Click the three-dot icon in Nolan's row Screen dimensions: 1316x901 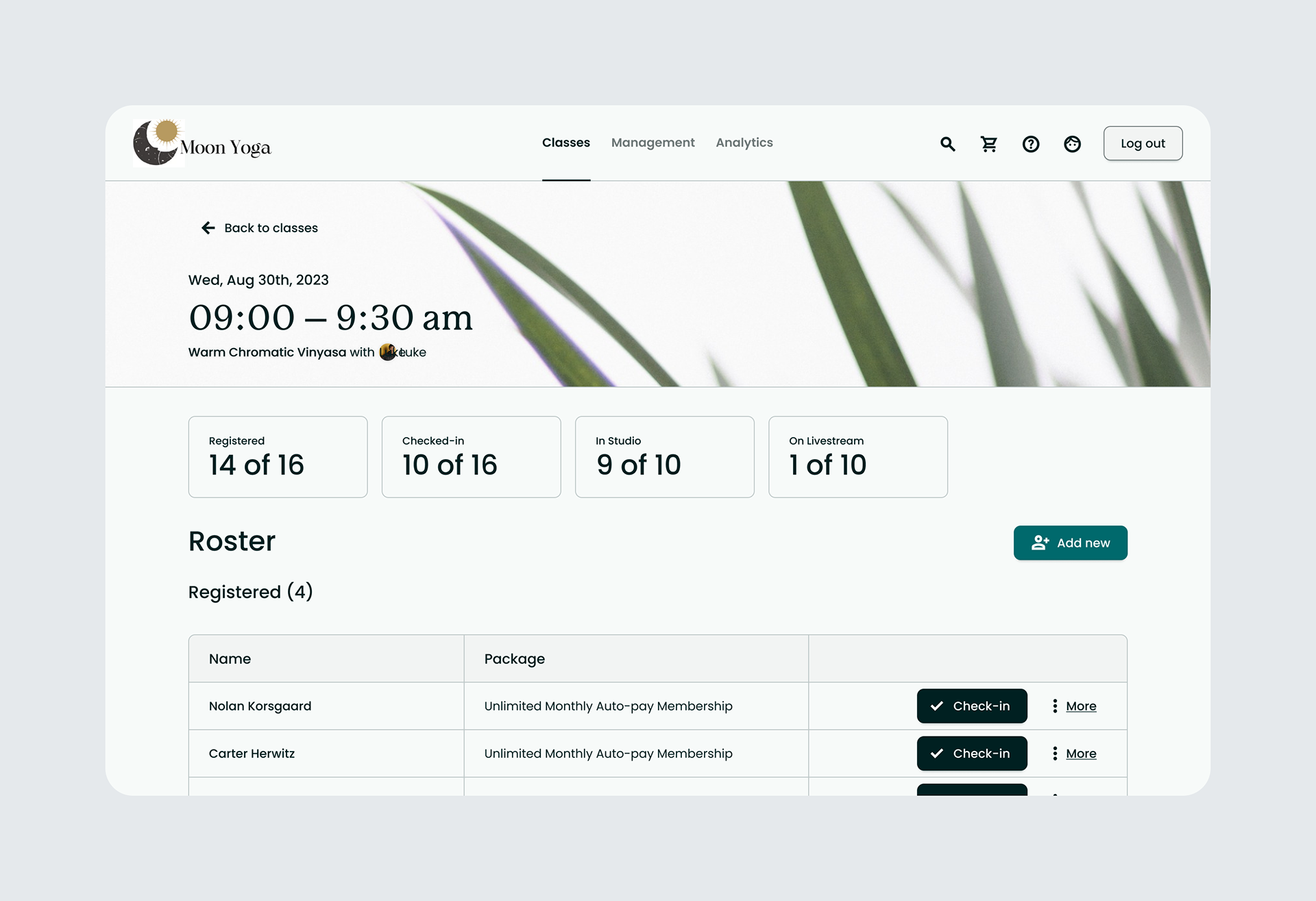pos(1055,706)
